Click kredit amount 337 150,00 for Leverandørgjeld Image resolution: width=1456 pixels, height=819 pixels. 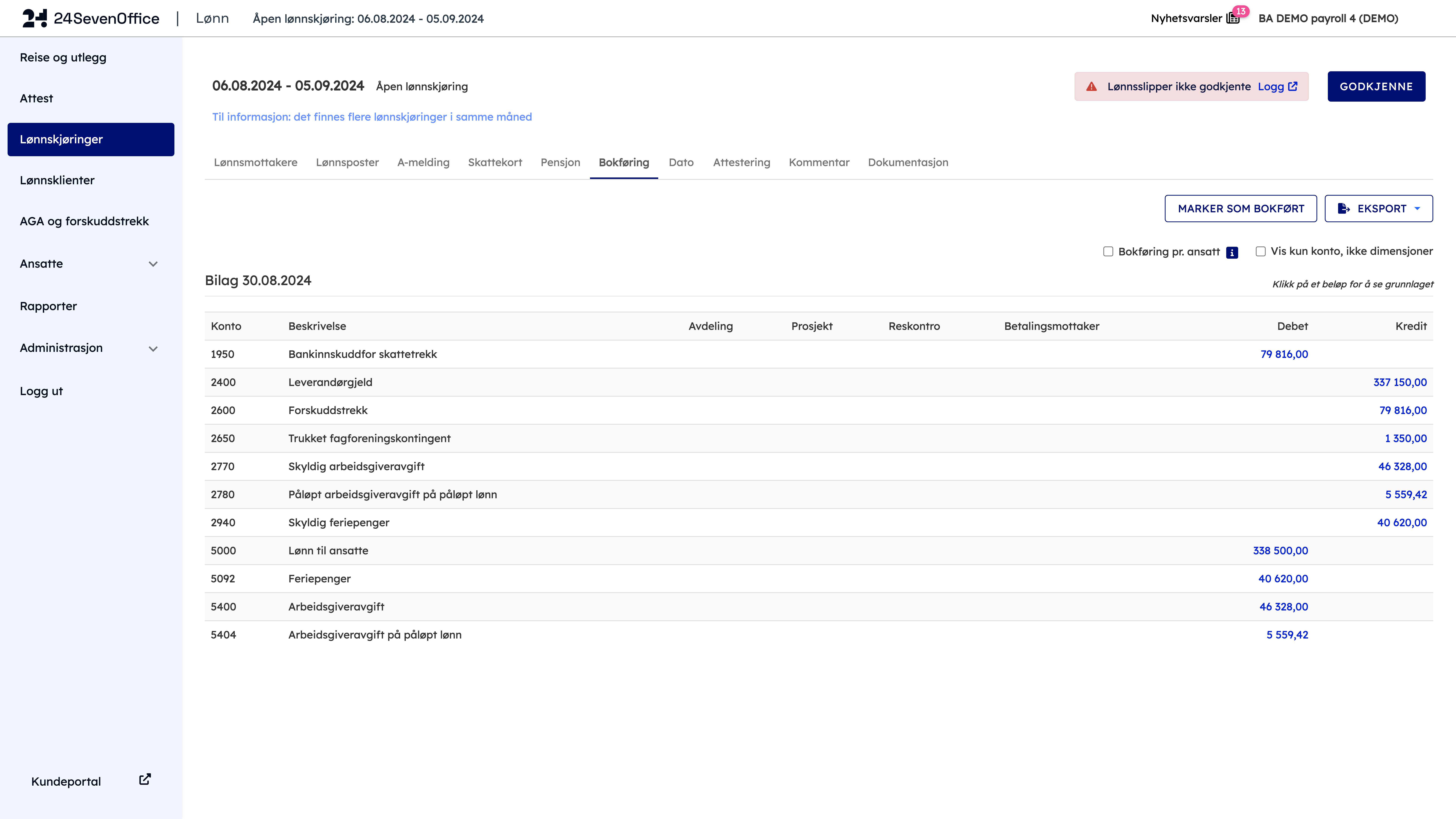click(1400, 383)
